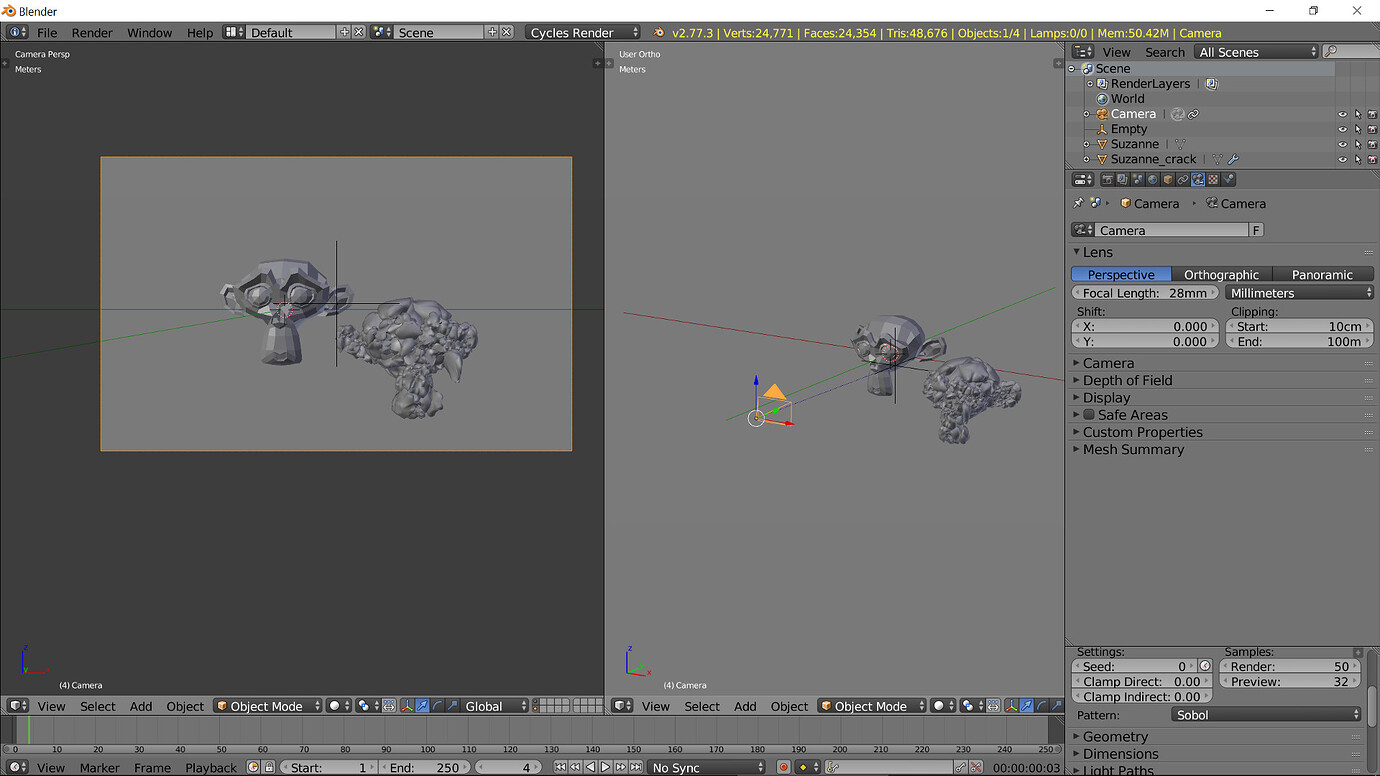The height and width of the screenshot is (776, 1380).
Task: Toggle the Blender info editor type icon
Action: click(16, 32)
